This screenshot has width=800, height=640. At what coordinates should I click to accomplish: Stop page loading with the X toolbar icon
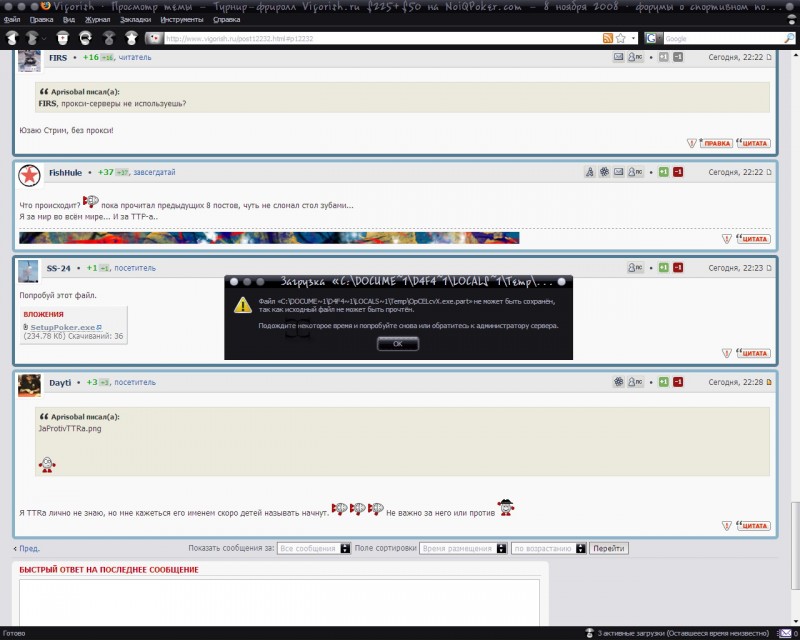pyautogui.click(x=109, y=38)
